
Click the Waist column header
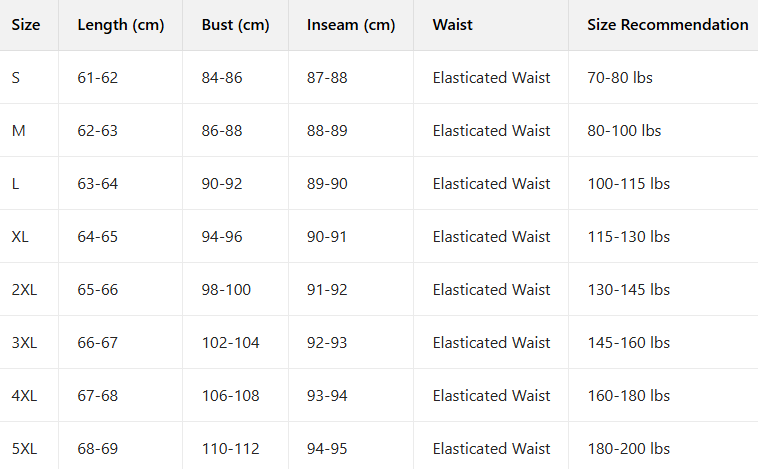[452, 25]
